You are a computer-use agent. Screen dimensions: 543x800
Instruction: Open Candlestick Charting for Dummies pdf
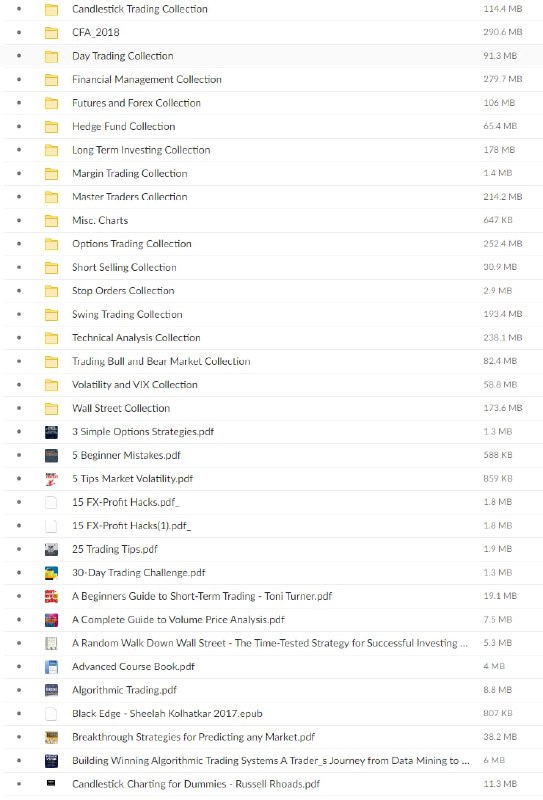click(196, 784)
